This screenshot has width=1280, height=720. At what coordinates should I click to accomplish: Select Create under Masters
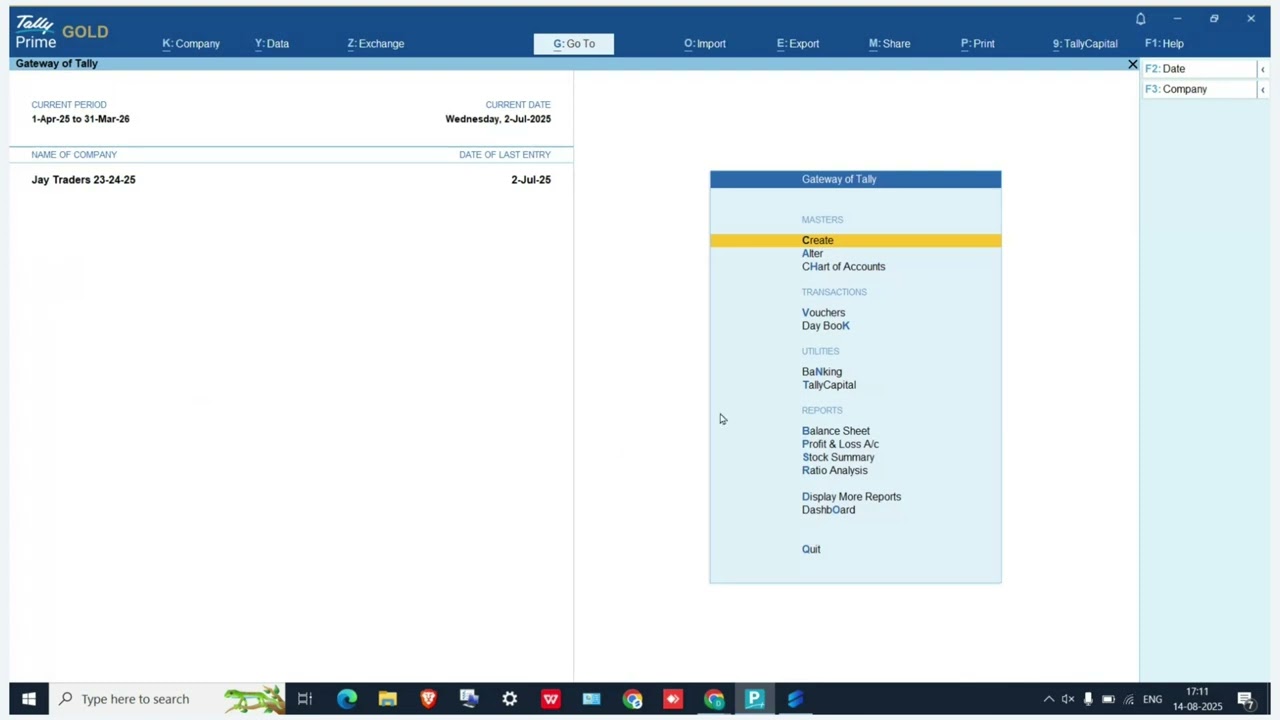pos(855,240)
